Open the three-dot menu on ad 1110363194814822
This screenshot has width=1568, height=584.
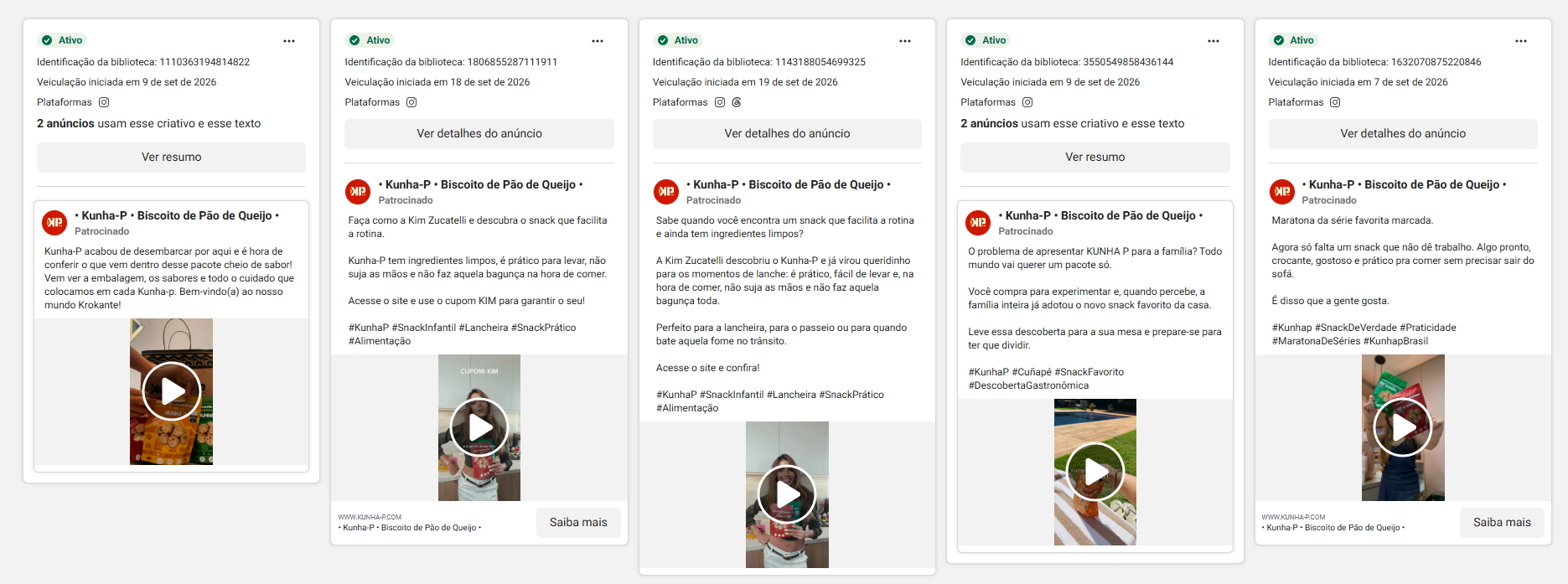point(289,41)
